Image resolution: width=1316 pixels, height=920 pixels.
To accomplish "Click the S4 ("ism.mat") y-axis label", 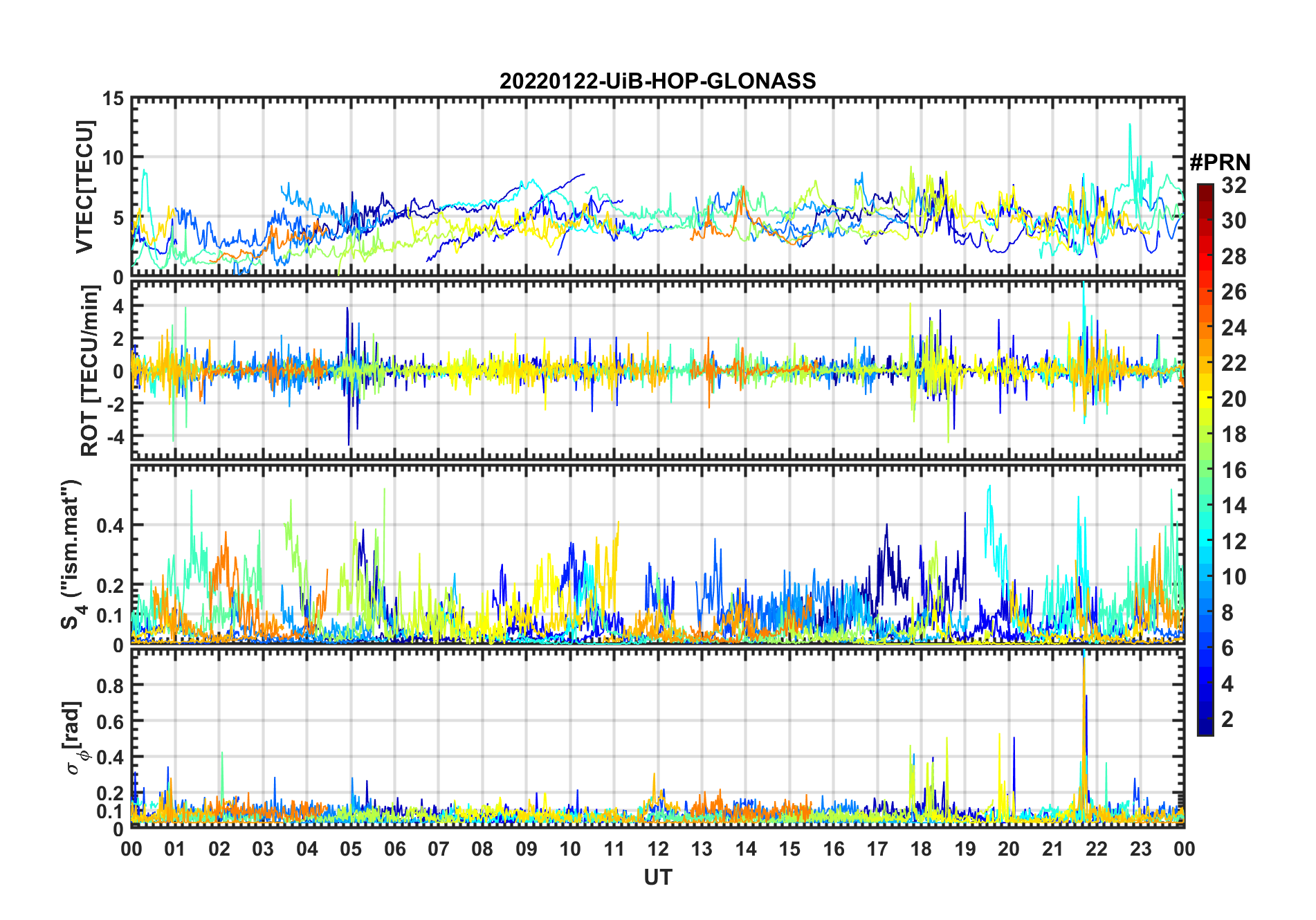I will (74, 555).
